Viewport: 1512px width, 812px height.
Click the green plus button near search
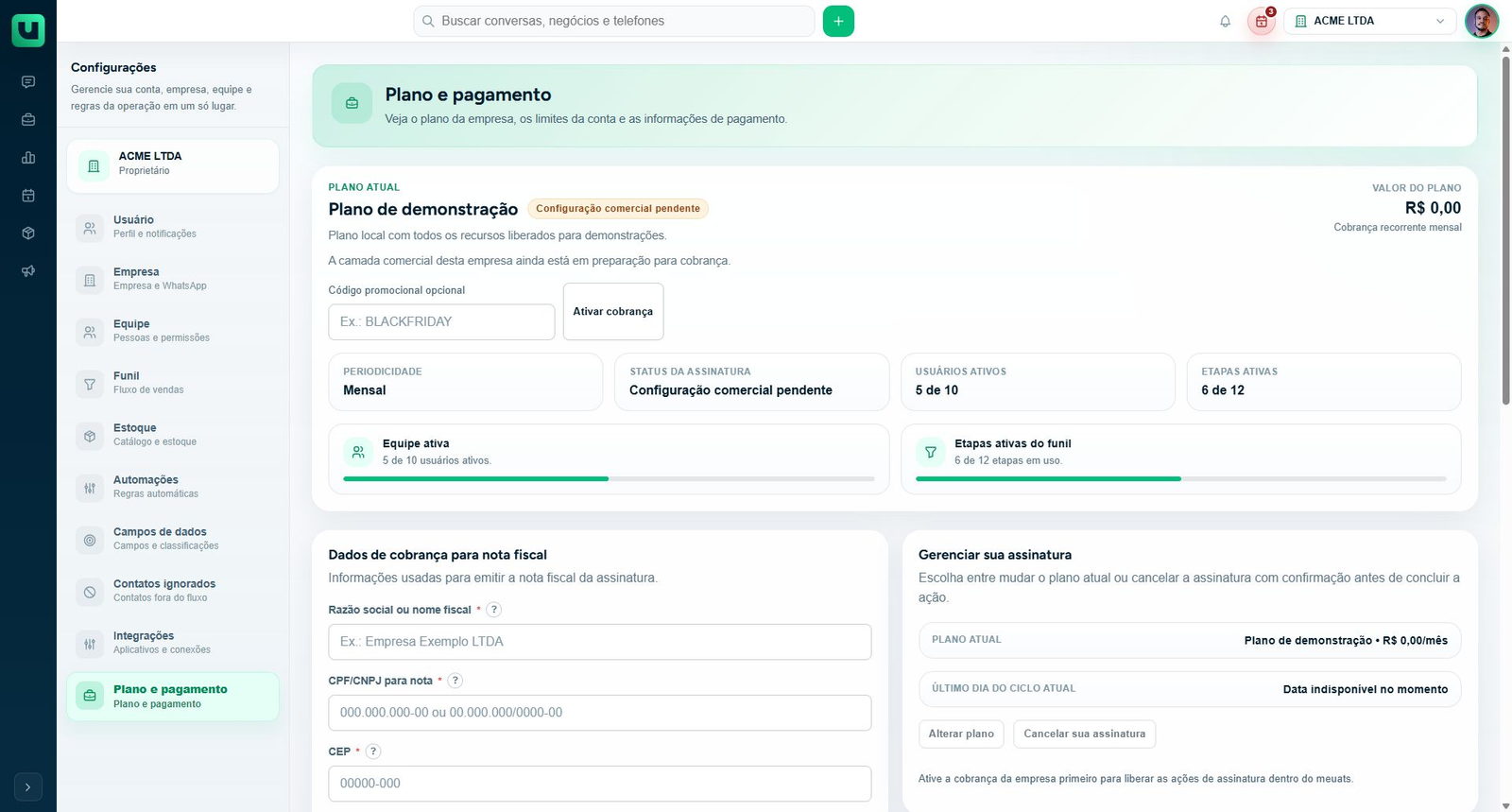pos(838,21)
